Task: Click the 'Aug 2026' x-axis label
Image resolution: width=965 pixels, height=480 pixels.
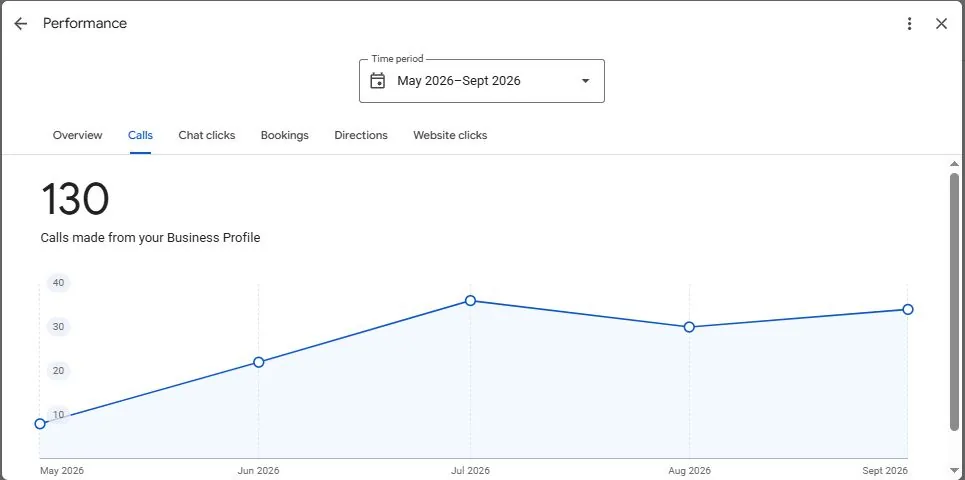Action: [689, 471]
